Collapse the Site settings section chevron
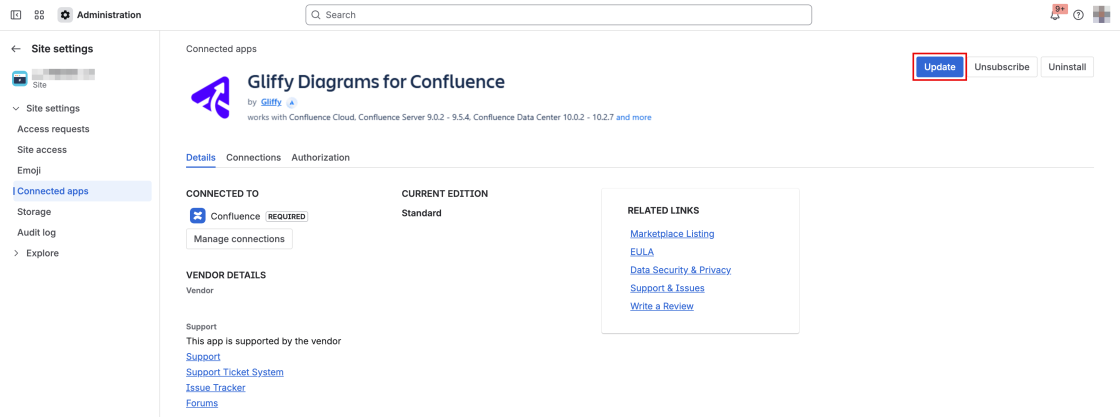1120x417 pixels. pyautogui.click(x=16, y=109)
